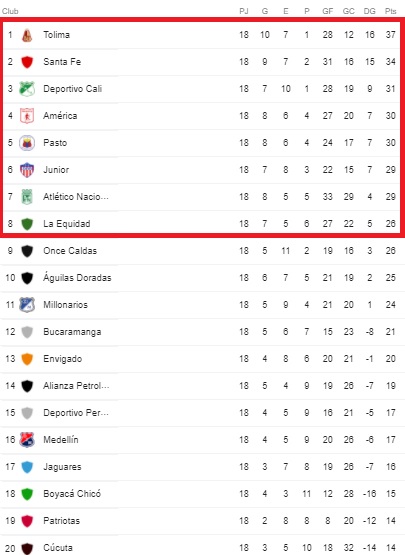This screenshot has height=555, width=405.
Task: Click the Pasto round crest icon
Action: point(27,143)
